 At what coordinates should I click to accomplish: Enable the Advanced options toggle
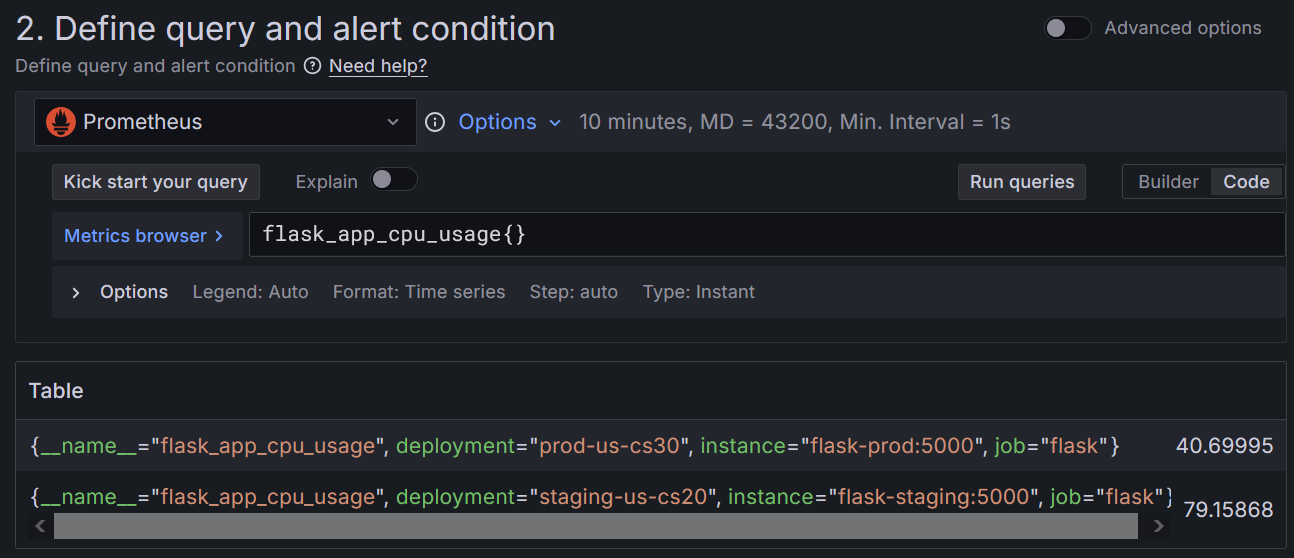click(x=1067, y=28)
